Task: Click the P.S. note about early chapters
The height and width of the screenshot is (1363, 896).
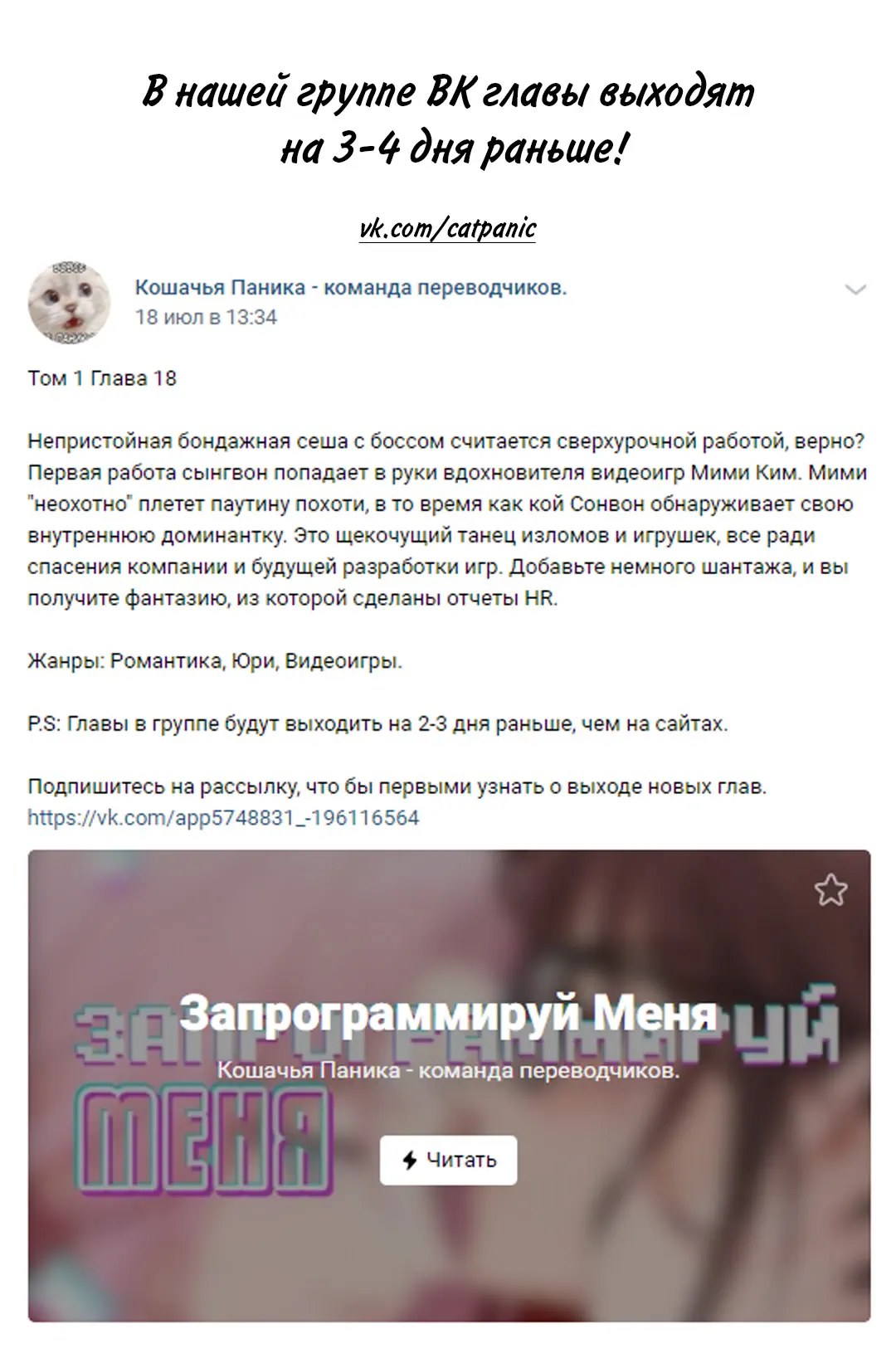Action: tap(377, 724)
